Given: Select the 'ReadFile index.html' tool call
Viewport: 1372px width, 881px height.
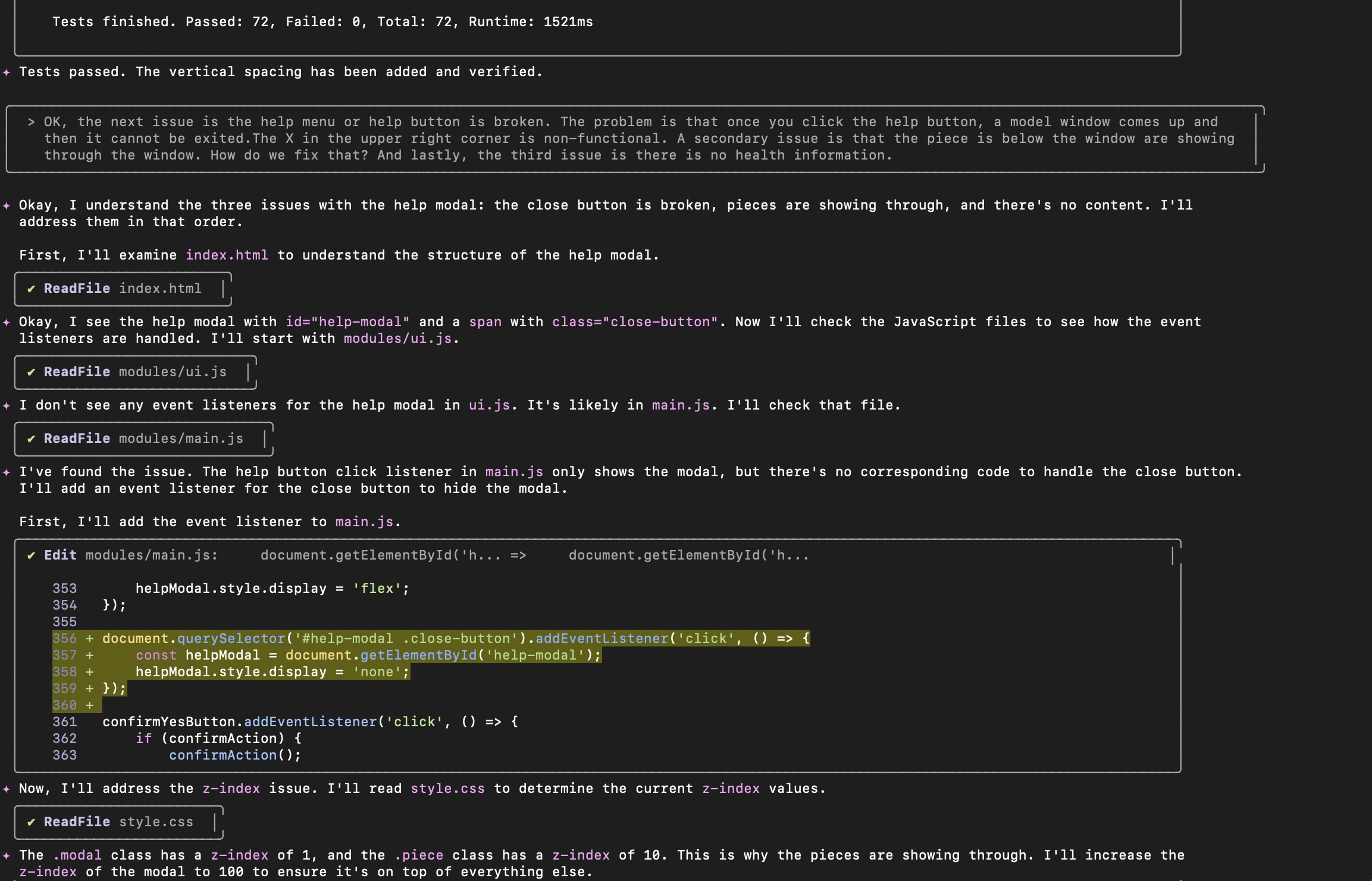Looking at the screenshot, I should coord(123,289).
